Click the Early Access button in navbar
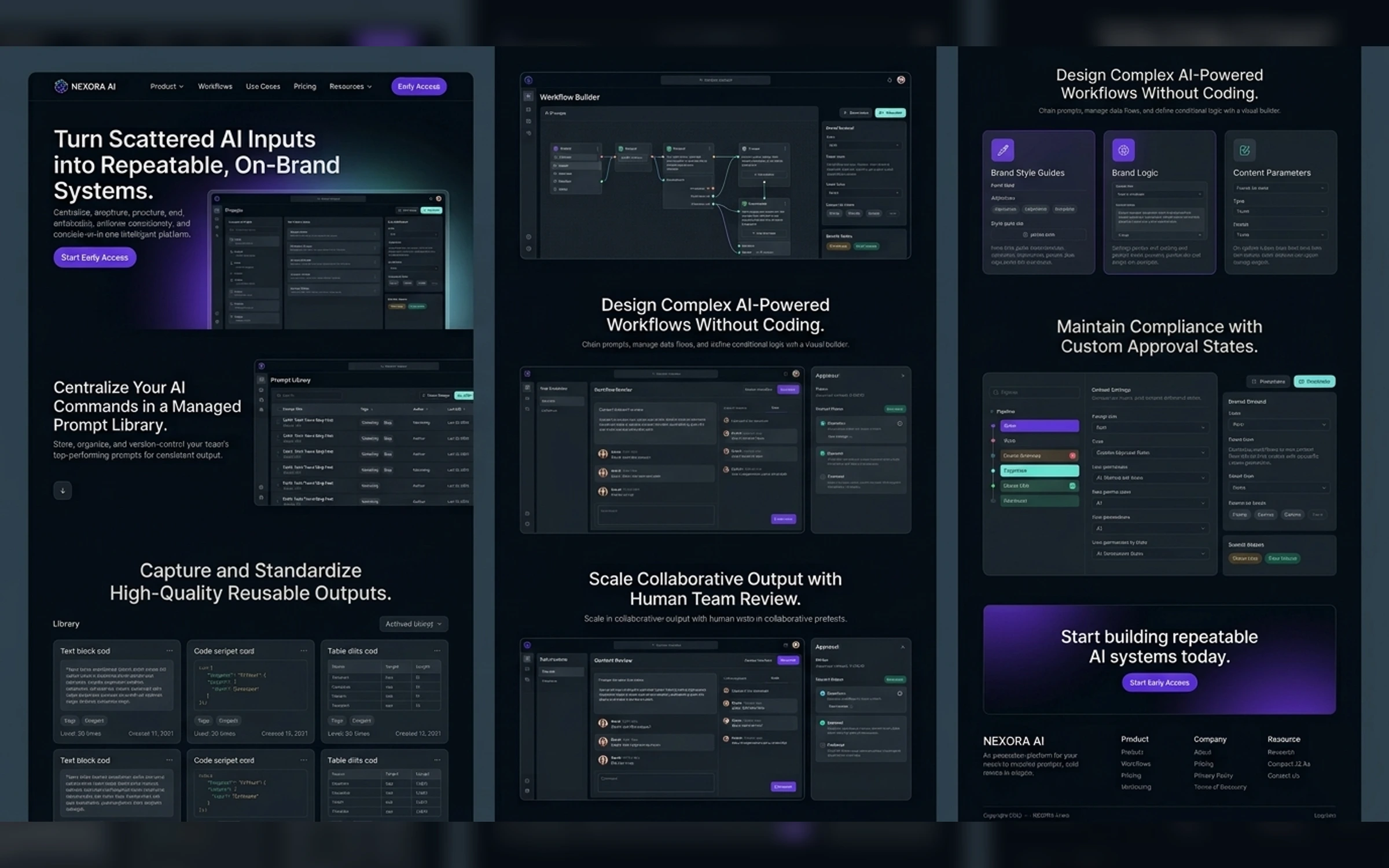The height and width of the screenshot is (868, 1389). 419,86
